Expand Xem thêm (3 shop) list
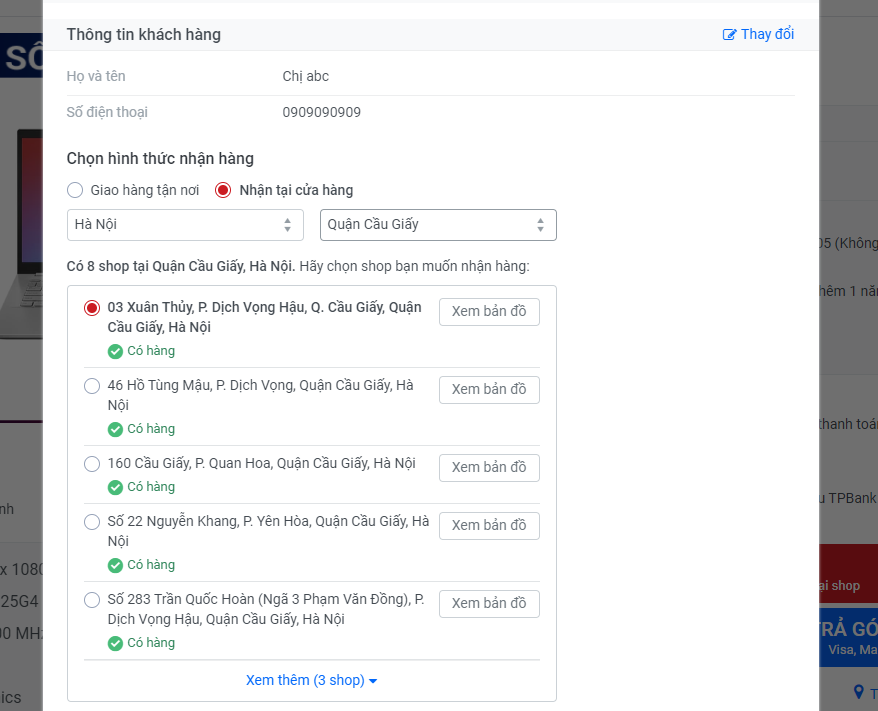The image size is (878, 711). point(311,680)
